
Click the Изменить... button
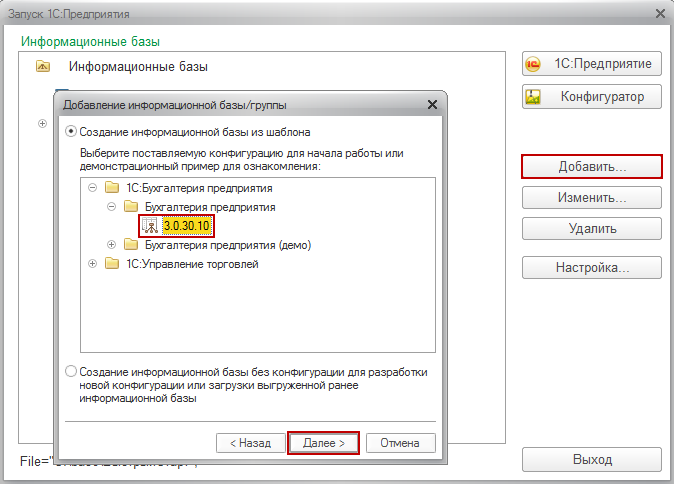591,198
